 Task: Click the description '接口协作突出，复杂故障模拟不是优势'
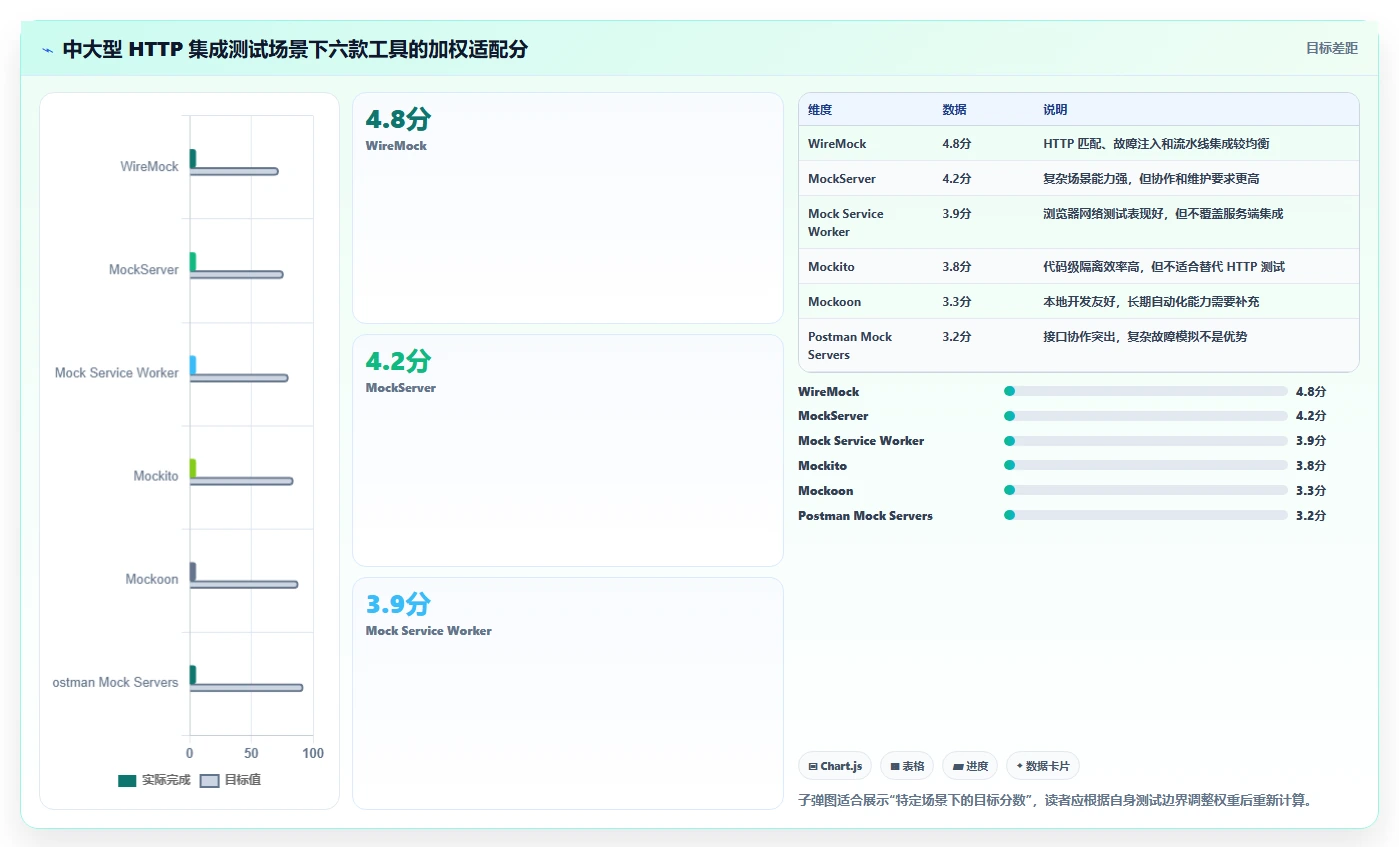coord(1145,337)
